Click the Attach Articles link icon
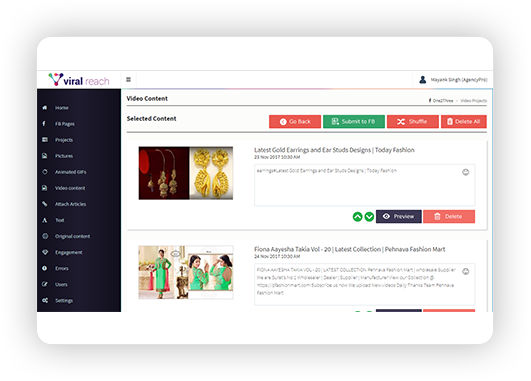 tap(45, 204)
